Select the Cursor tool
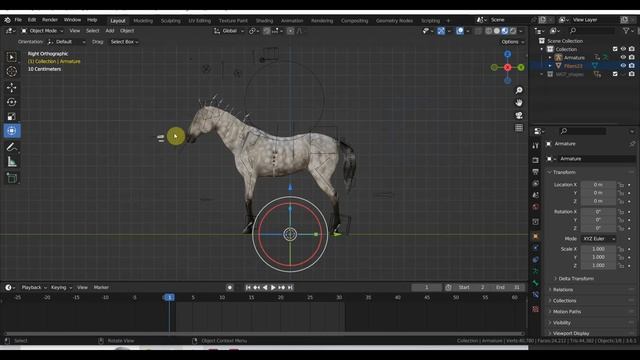Image resolution: width=640 pixels, height=360 pixels. [x=11, y=71]
